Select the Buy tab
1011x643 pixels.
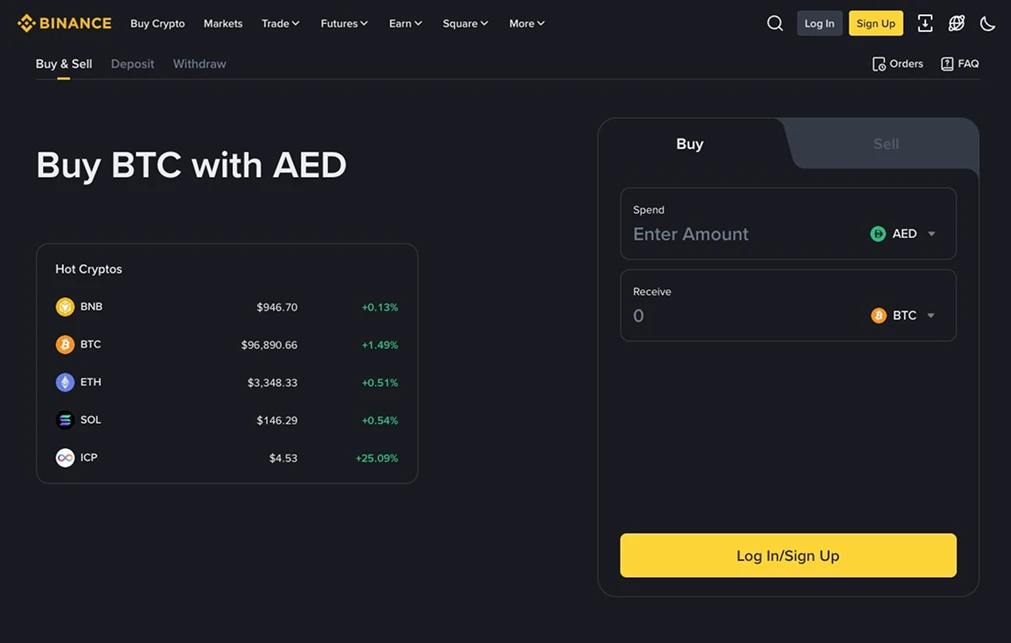(689, 143)
